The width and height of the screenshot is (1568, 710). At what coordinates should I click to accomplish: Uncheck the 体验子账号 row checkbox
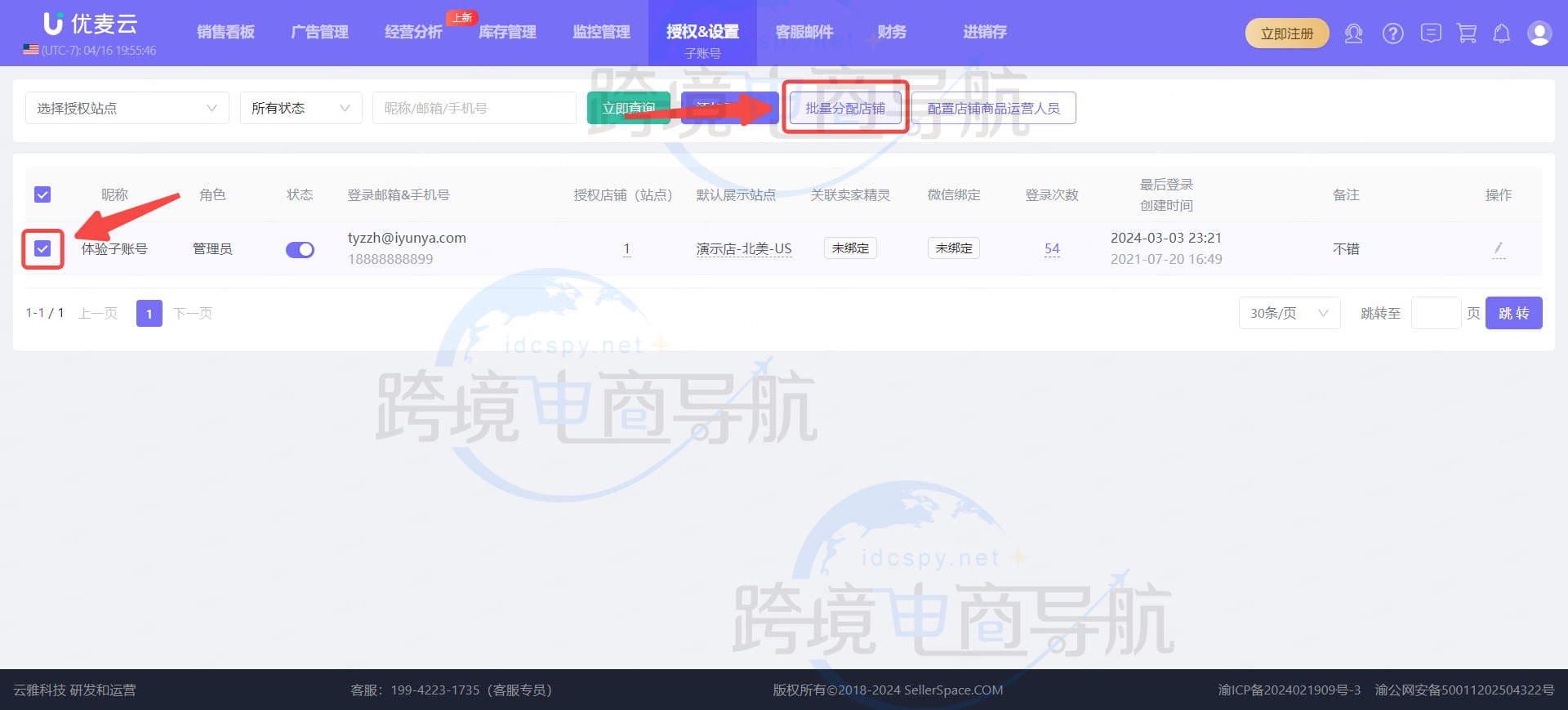[x=42, y=248]
